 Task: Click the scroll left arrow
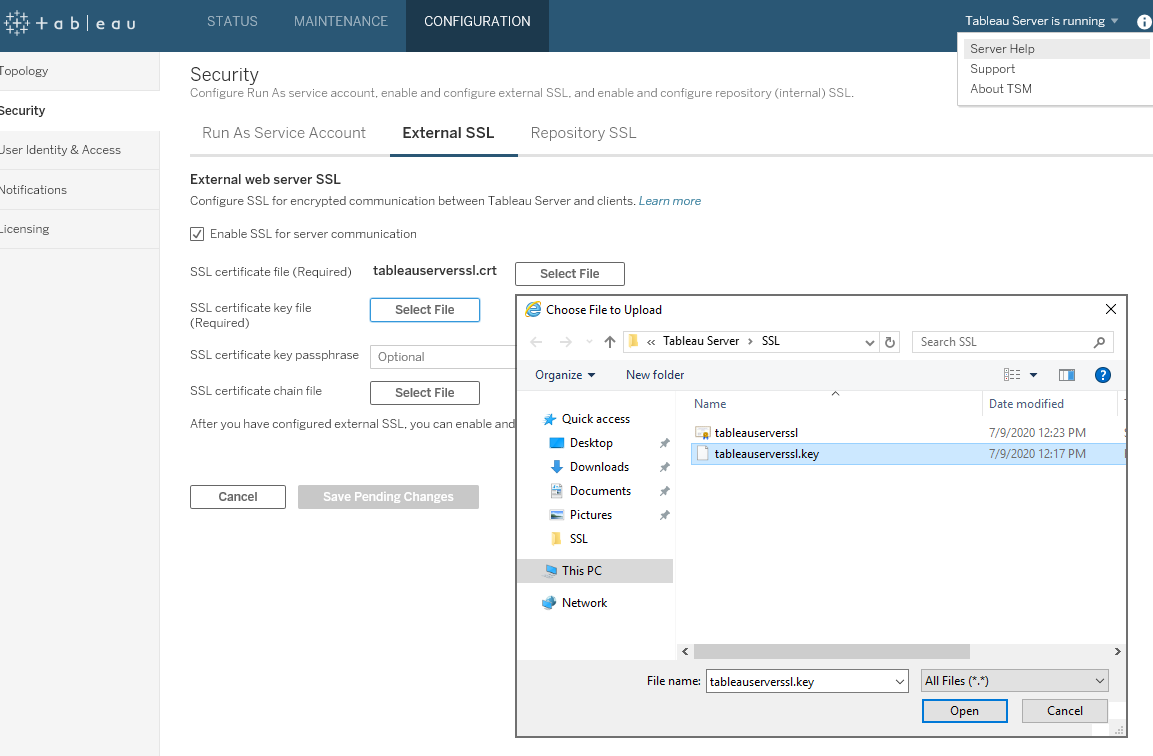pos(685,652)
